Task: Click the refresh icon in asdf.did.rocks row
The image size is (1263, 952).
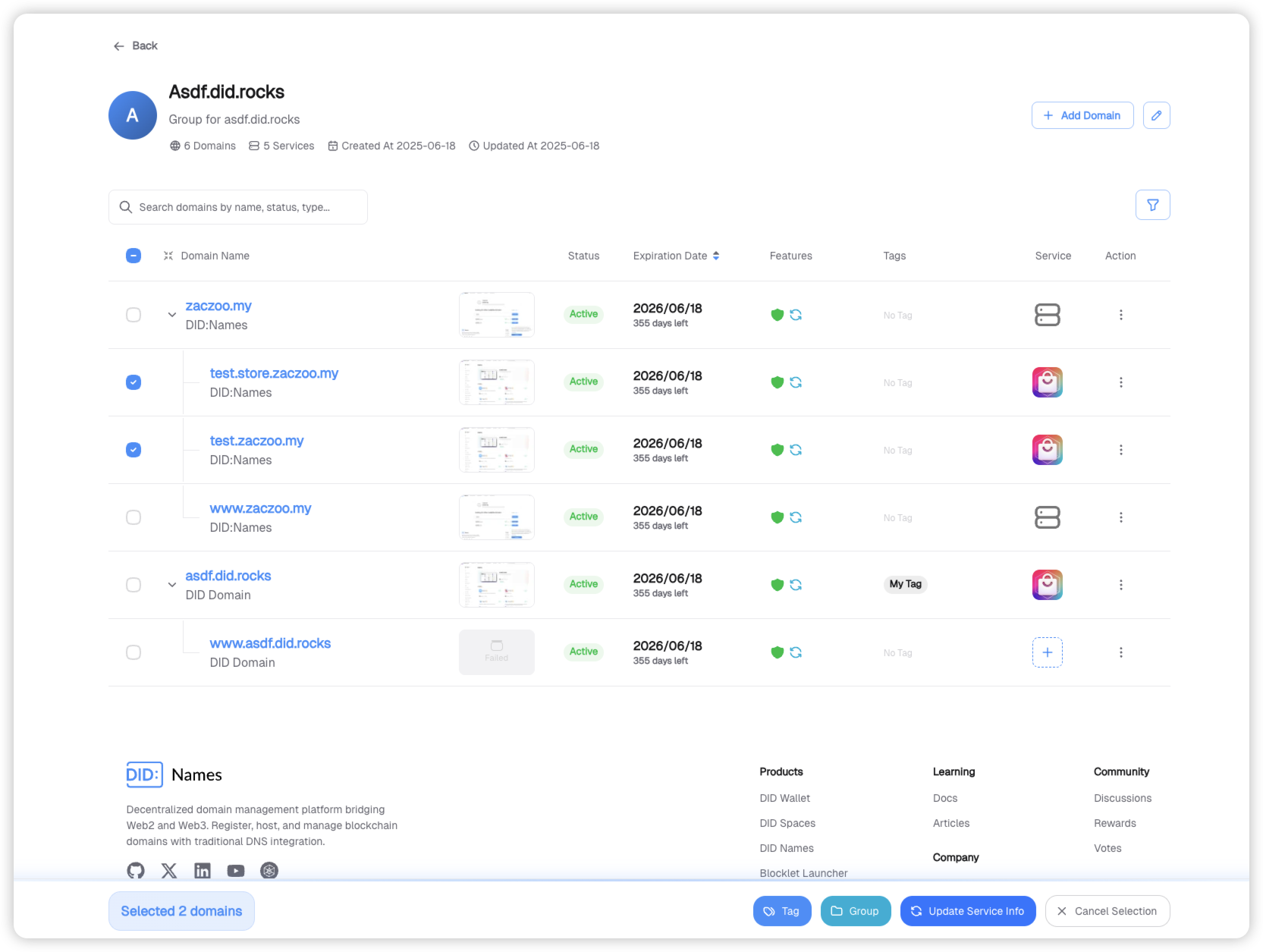Action: [x=796, y=585]
